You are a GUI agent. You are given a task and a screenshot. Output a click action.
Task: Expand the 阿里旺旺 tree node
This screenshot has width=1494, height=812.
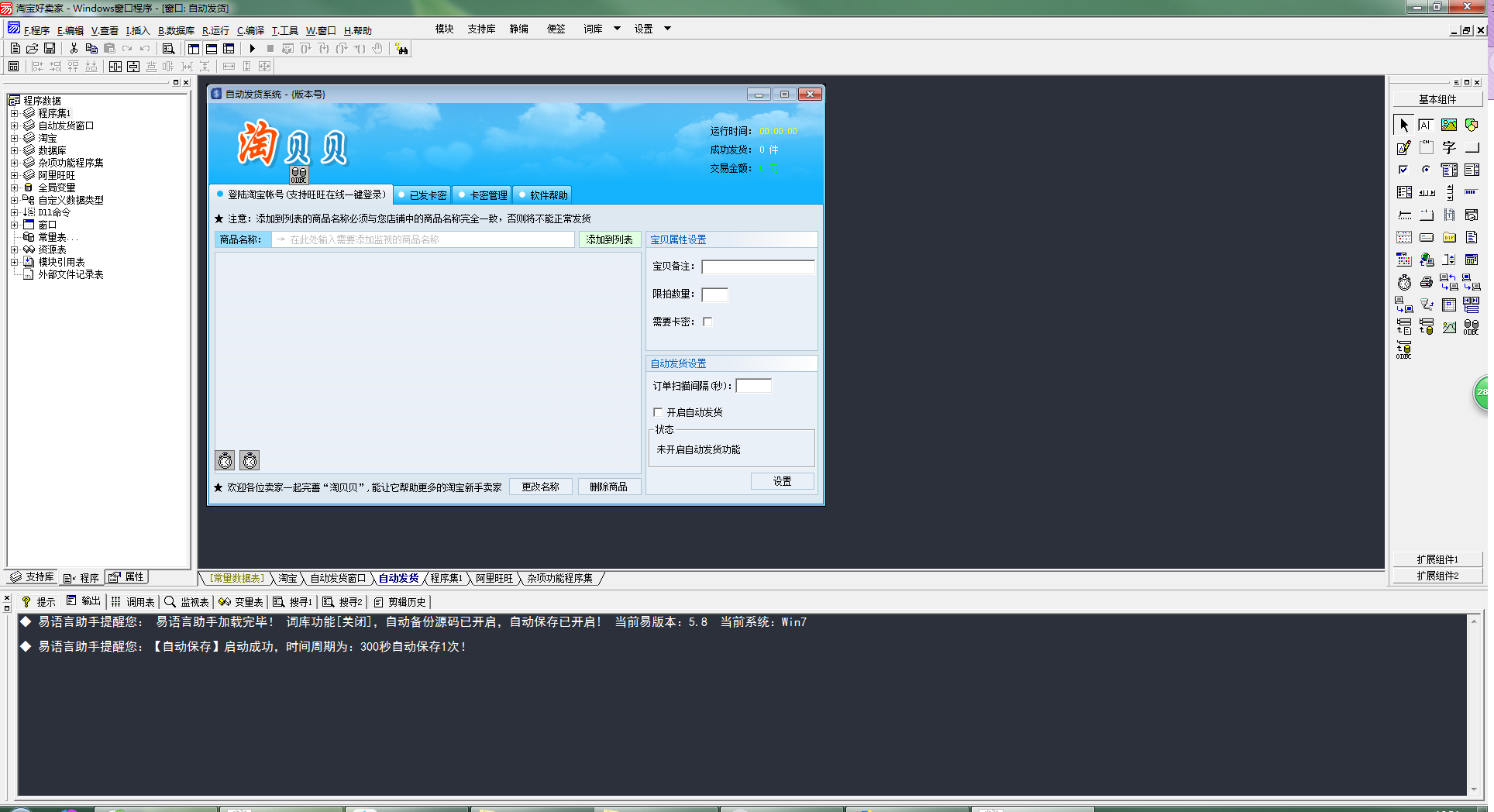pos(14,175)
